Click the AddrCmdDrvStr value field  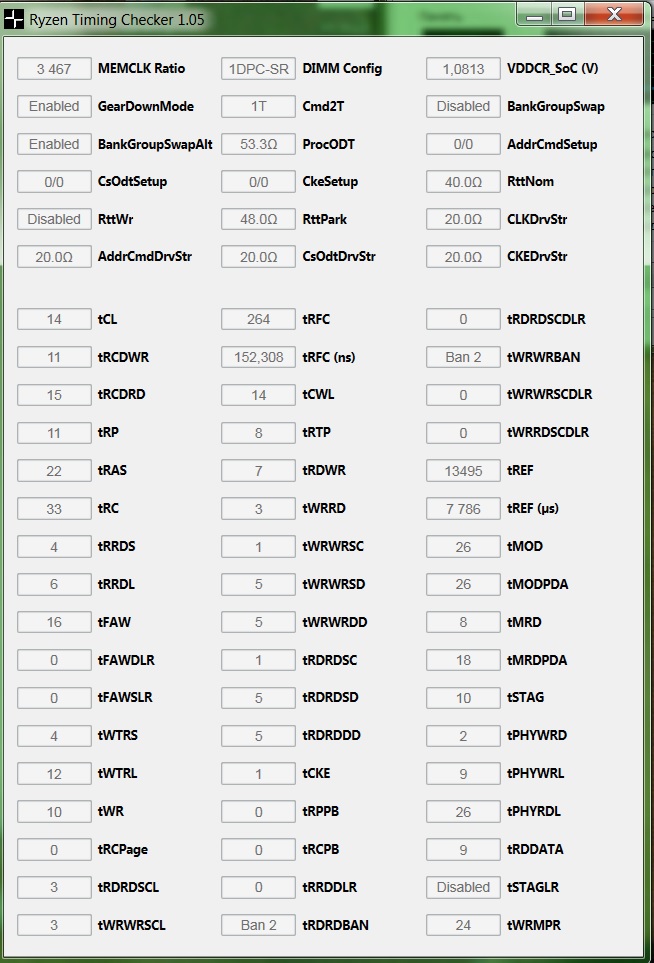coord(54,257)
